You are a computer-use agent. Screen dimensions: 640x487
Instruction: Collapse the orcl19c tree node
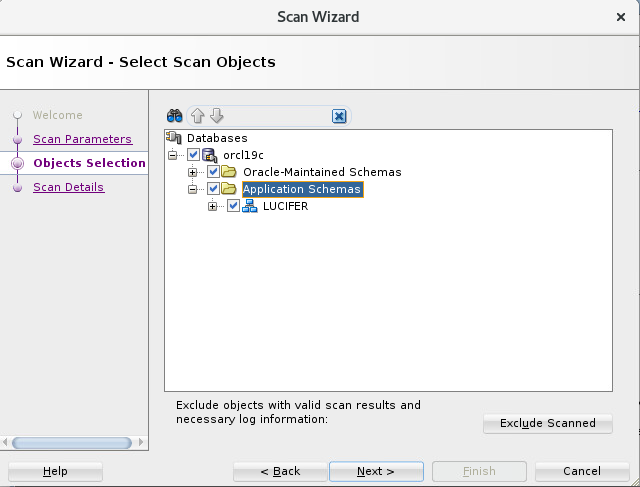pyautogui.click(x=173, y=155)
